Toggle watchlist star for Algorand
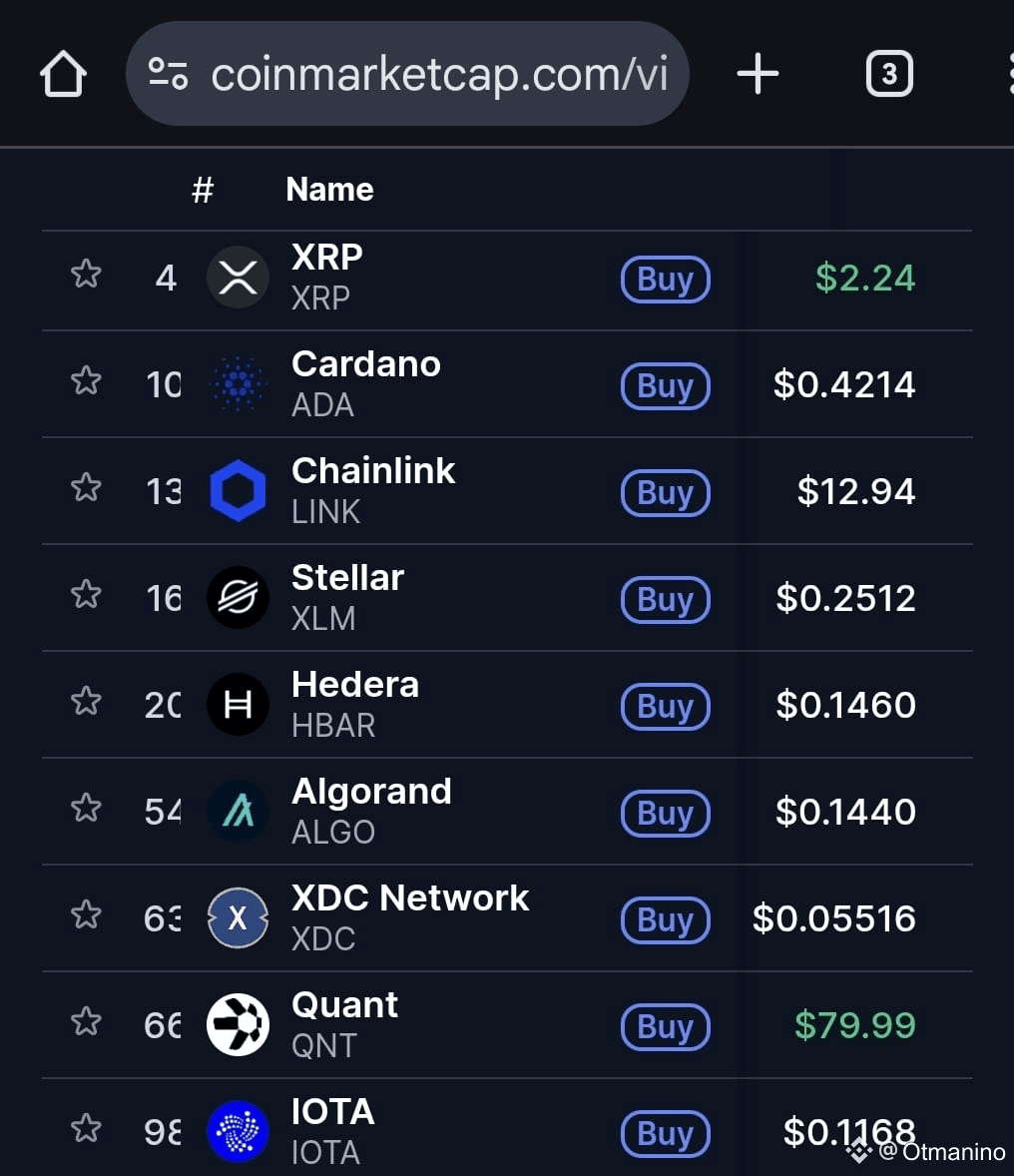This screenshot has width=1014, height=1176. [x=86, y=808]
